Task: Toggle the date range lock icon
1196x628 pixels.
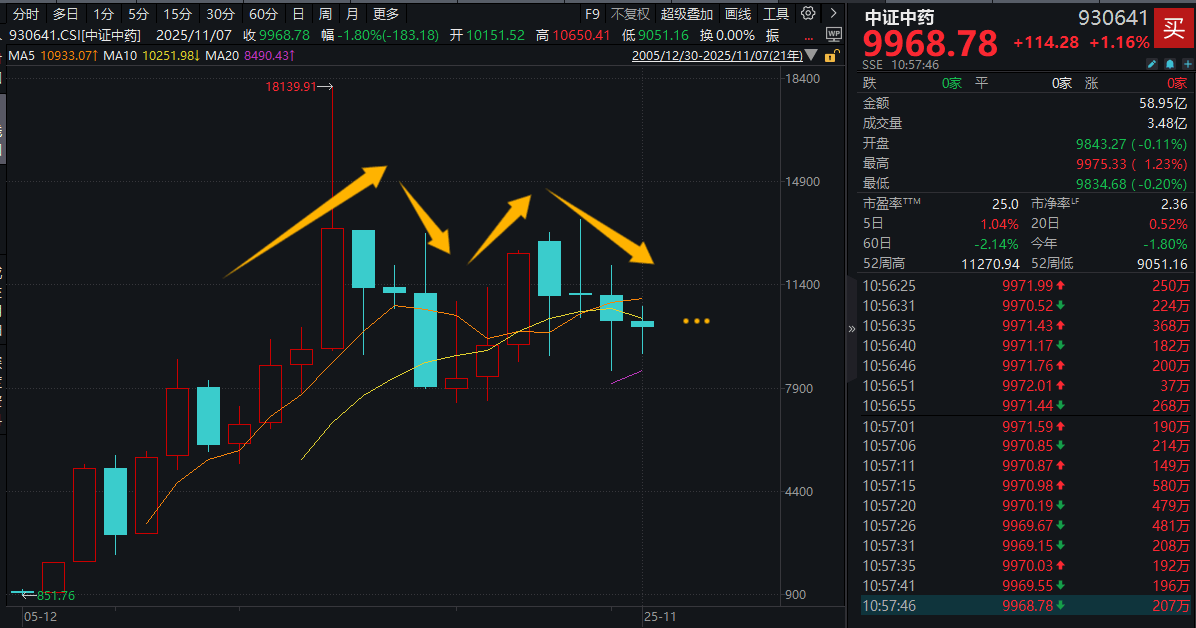Action: tap(831, 56)
